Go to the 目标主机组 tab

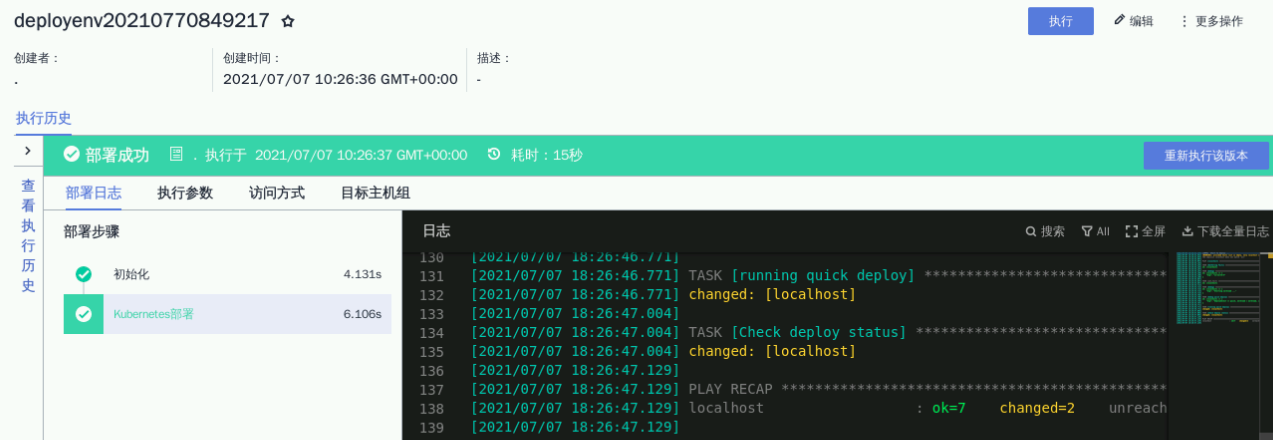tap(375, 193)
